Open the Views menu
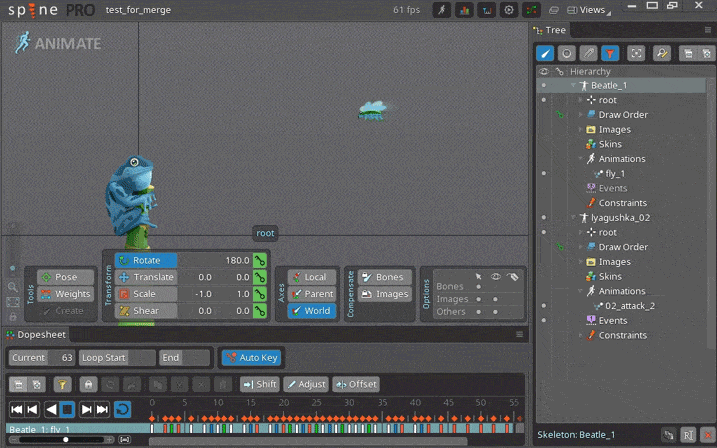 [x=589, y=10]
